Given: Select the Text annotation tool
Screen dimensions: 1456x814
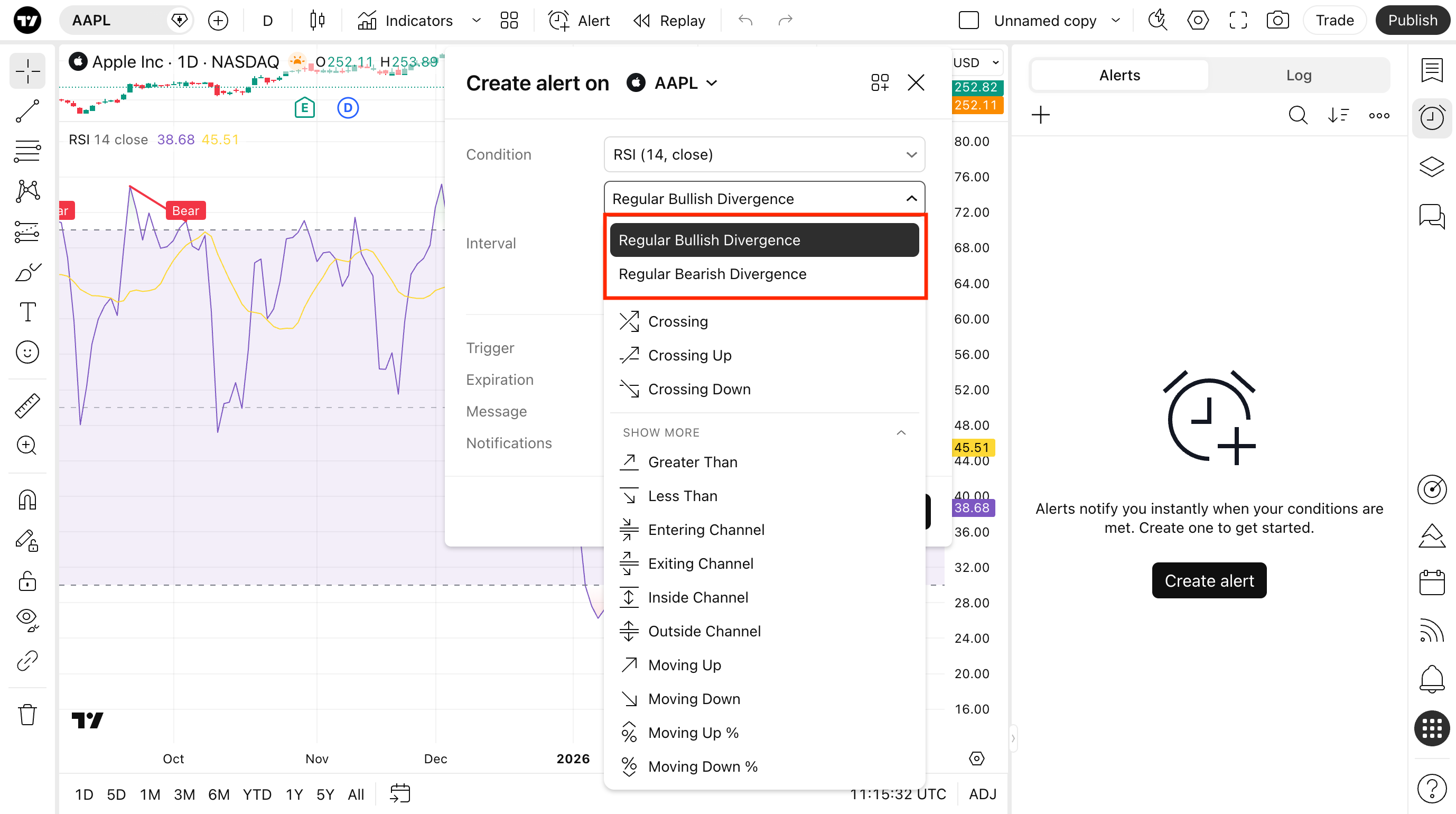Looking at the screenshot, I should tap(27, 312).
